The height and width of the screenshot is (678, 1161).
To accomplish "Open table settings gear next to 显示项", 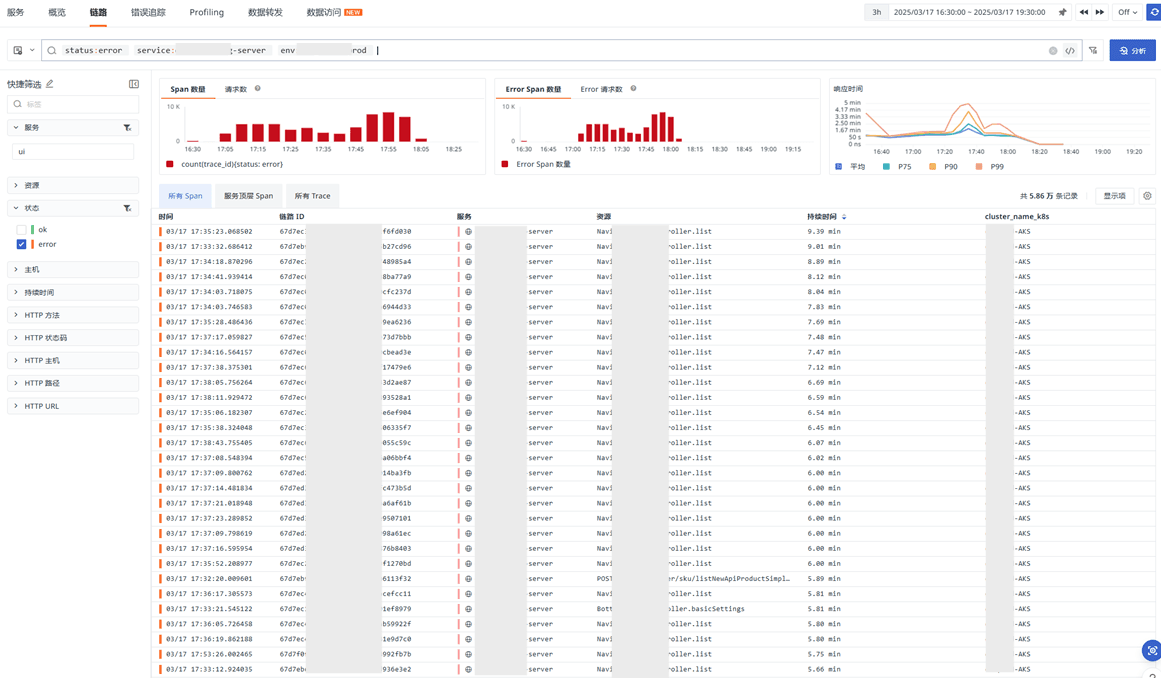I will click(1147, 196).
